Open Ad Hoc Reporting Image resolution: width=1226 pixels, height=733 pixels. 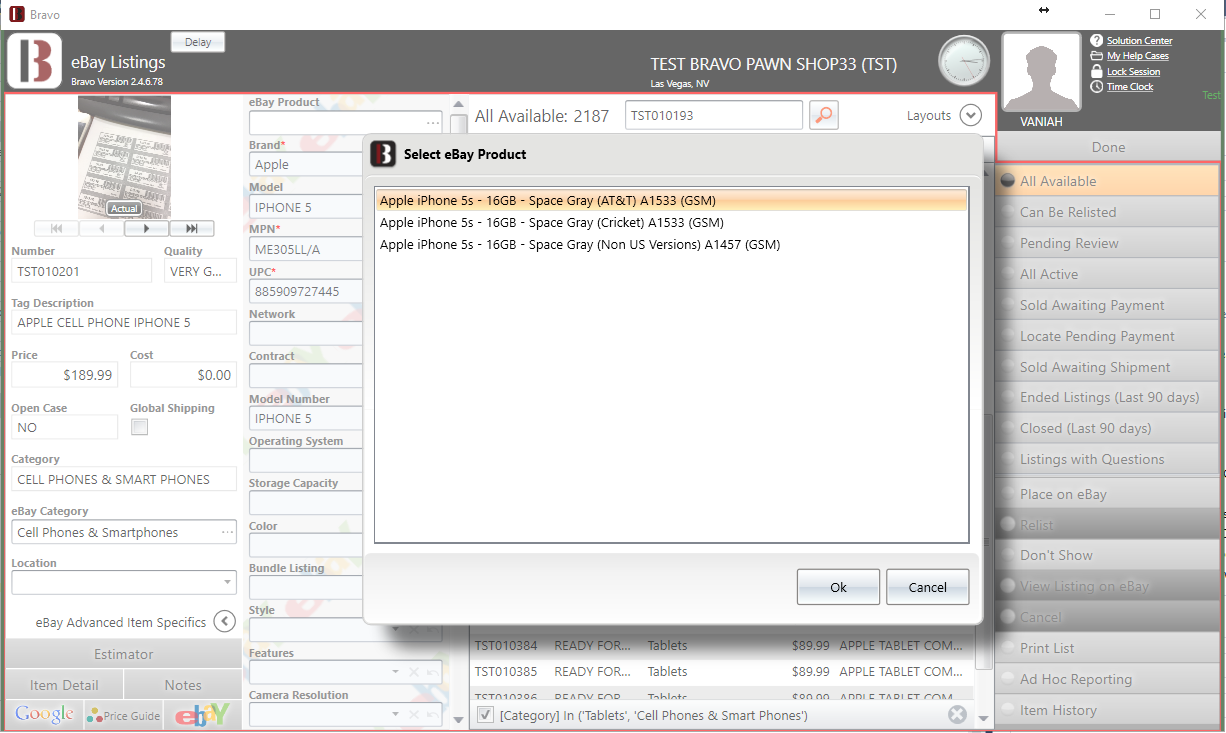pos(1107,679)
